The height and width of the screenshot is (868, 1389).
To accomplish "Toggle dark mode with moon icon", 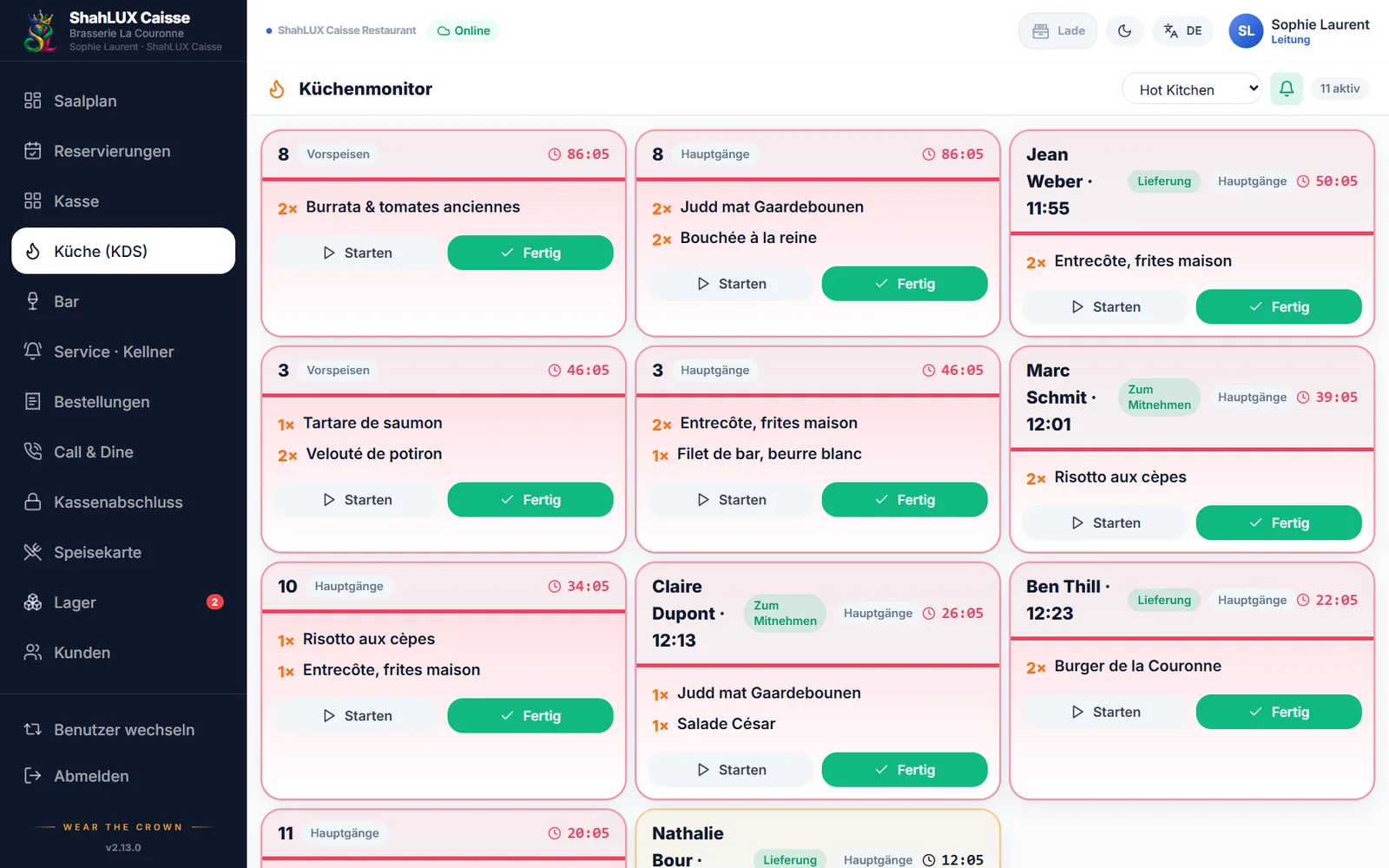I will [x=1124, y=31].
